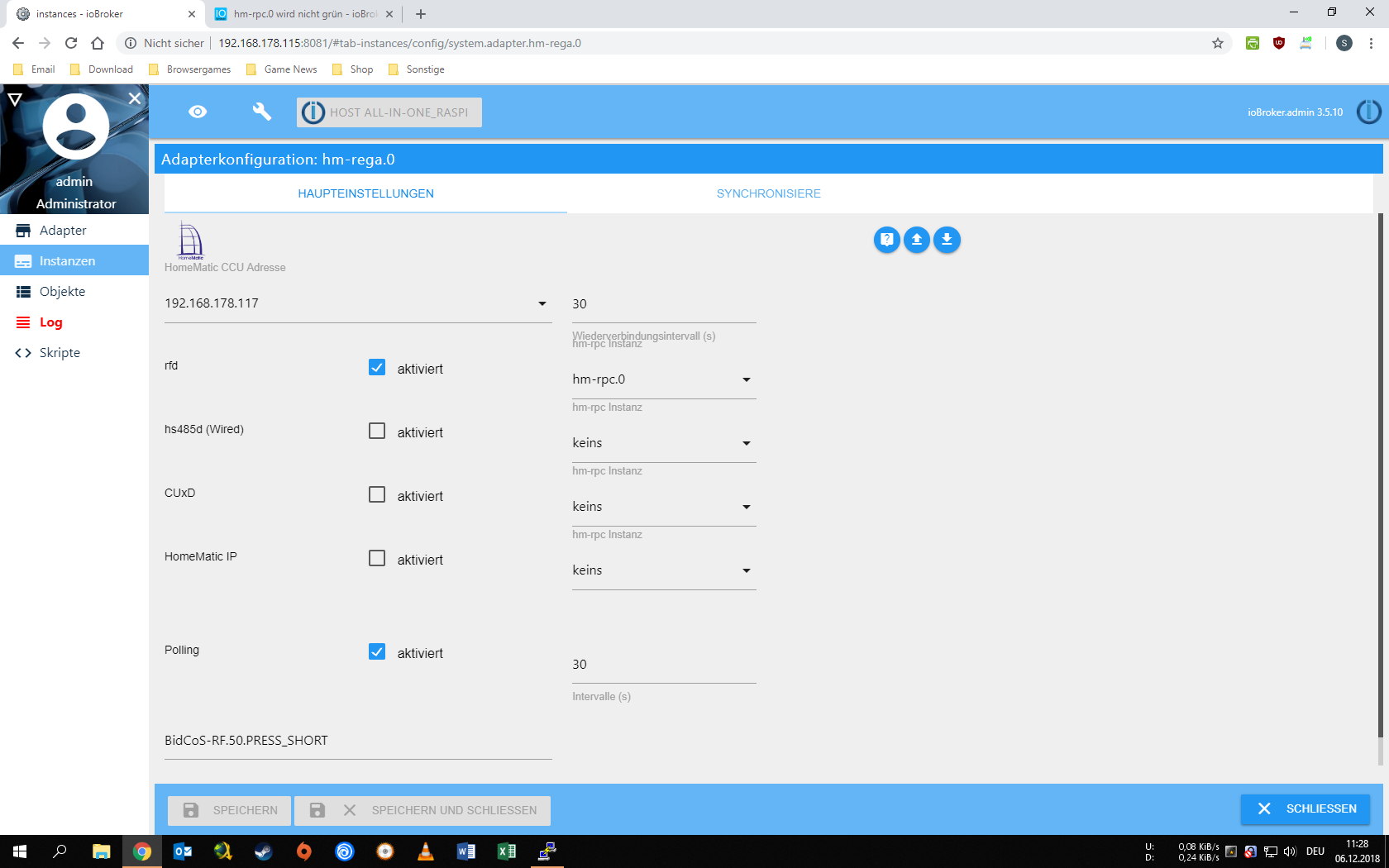The width and height of the screenshot is (1389, 868).
Task: Open the Objekte sidebar menu
Action: (74, 292)
